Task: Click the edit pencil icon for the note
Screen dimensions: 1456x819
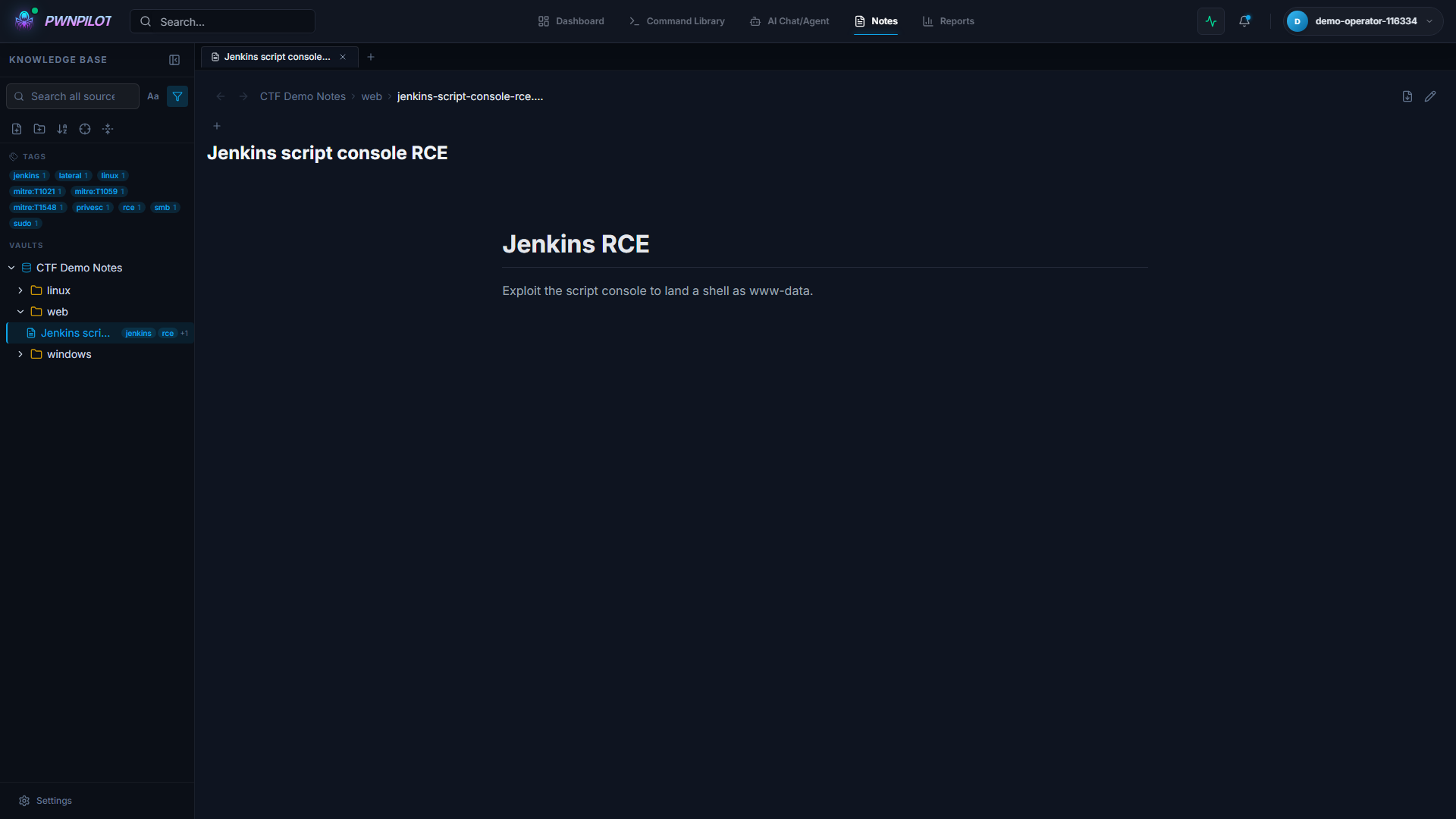Action: [1430, 96]
